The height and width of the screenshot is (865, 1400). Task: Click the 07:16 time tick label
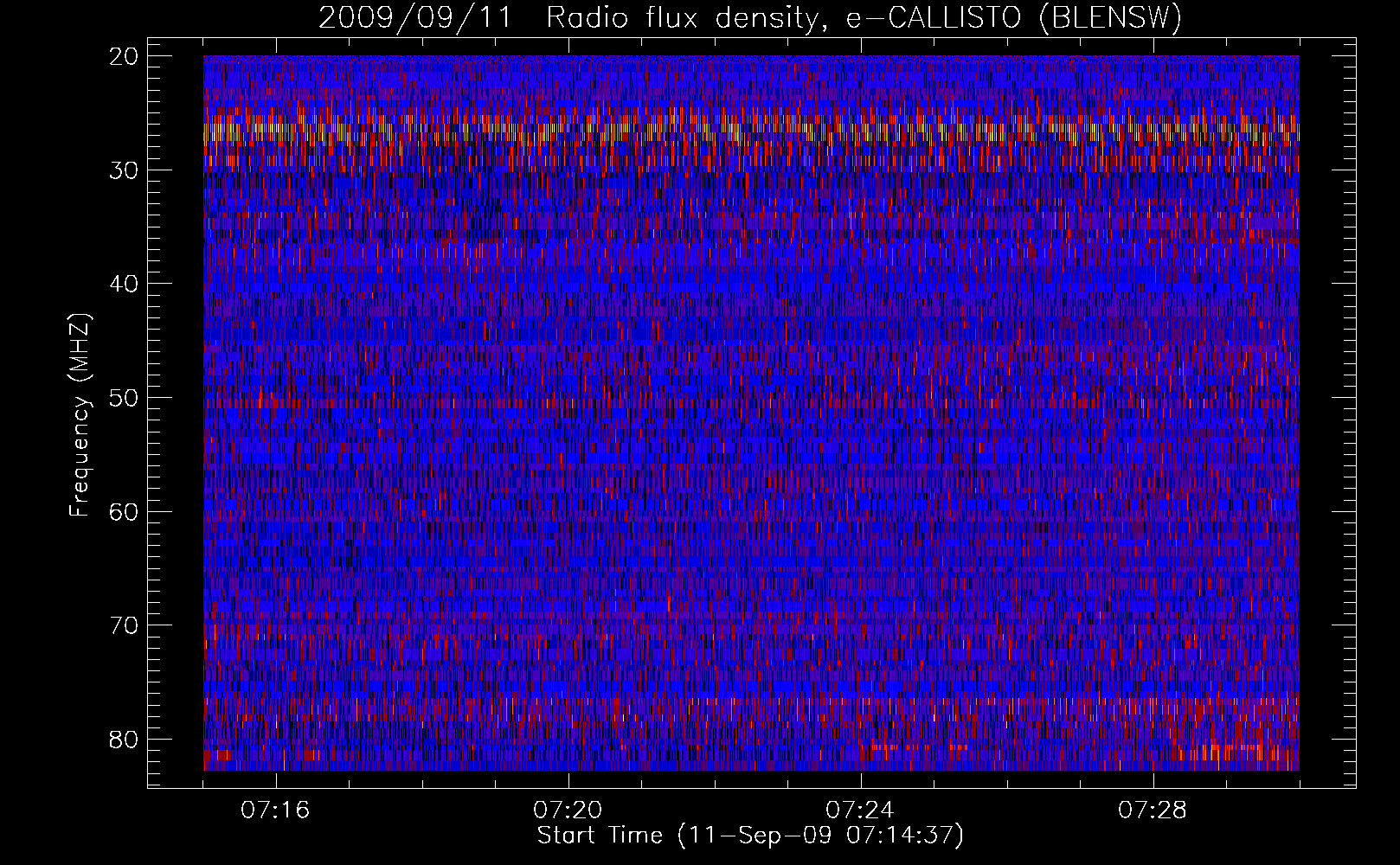(276, 811)
